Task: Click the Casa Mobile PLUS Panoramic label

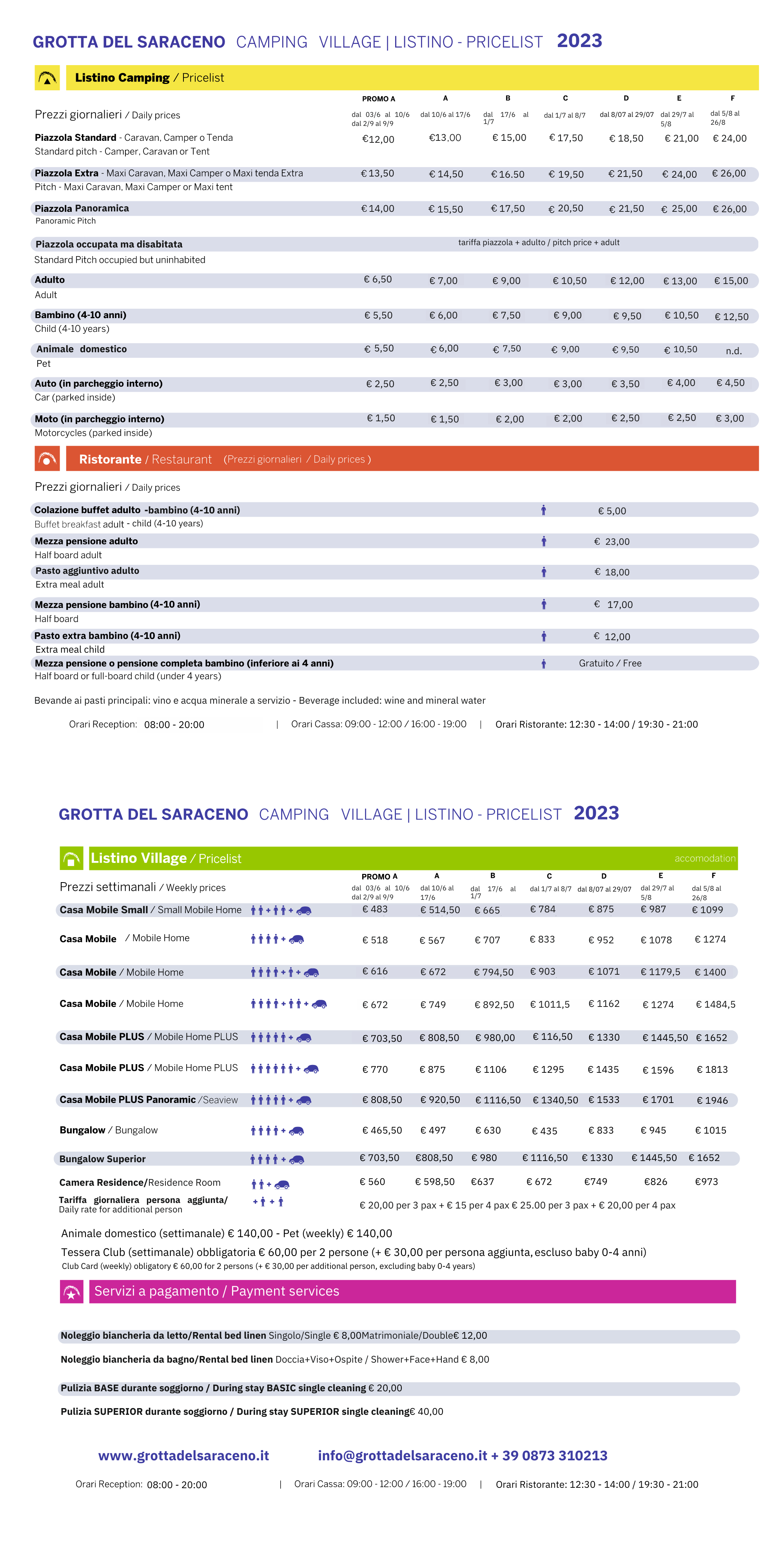Action: click(x=148, y=1099)
